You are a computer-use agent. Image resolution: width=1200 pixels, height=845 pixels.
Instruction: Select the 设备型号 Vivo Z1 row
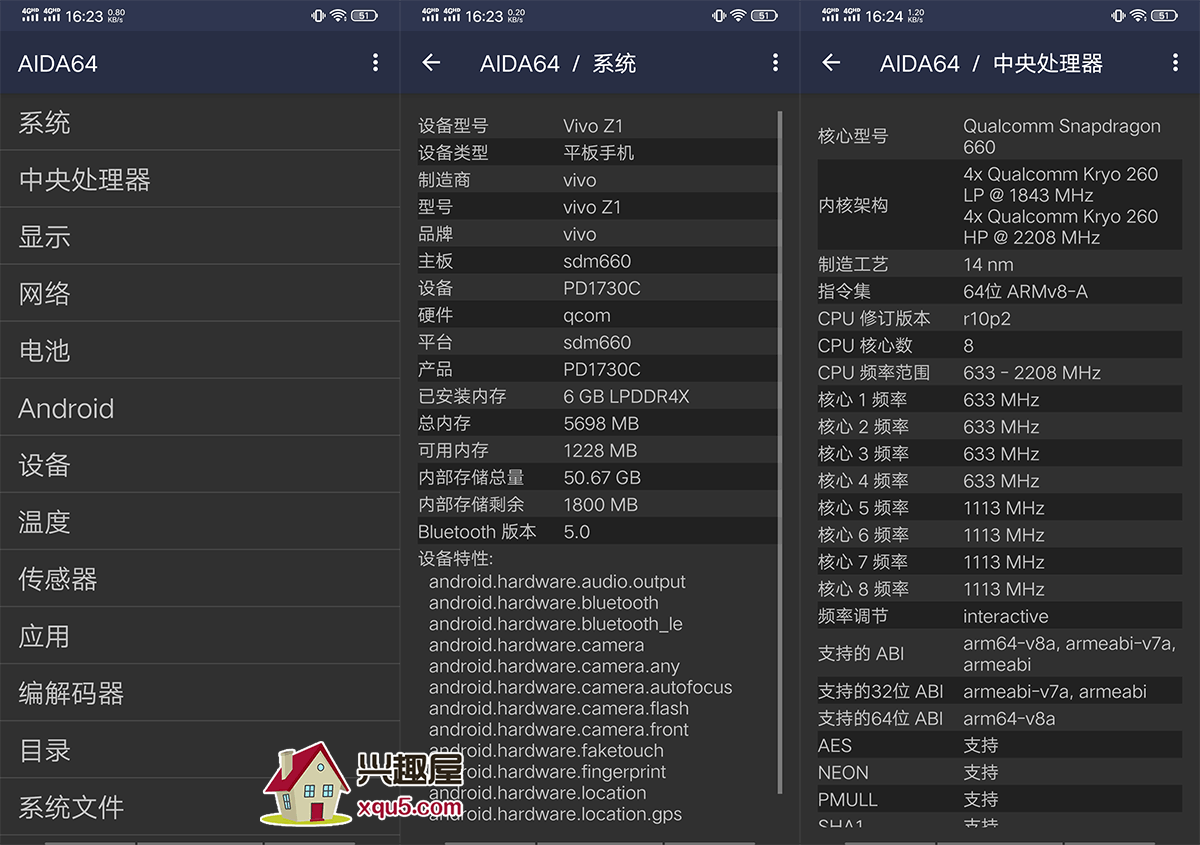(x=597, y=126)
